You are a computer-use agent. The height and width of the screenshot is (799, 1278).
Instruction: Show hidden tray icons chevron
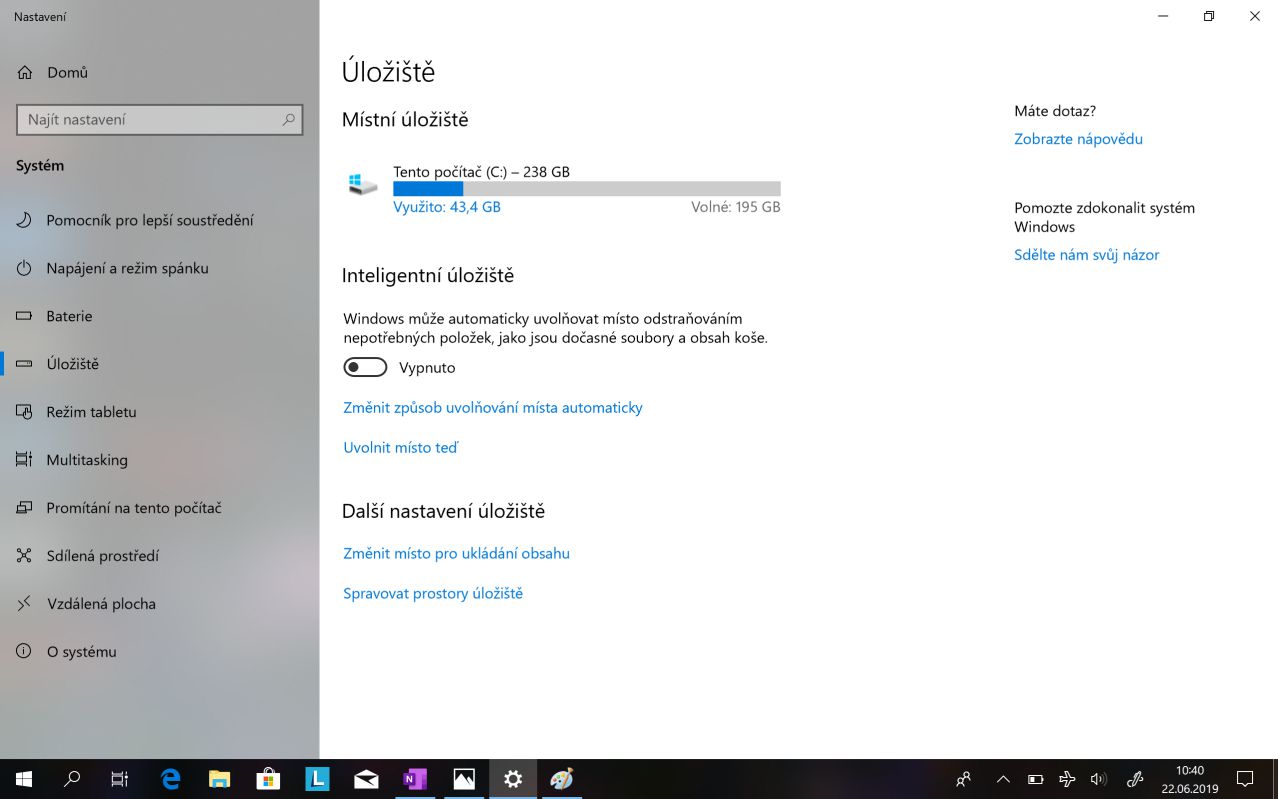(1004, 779)
